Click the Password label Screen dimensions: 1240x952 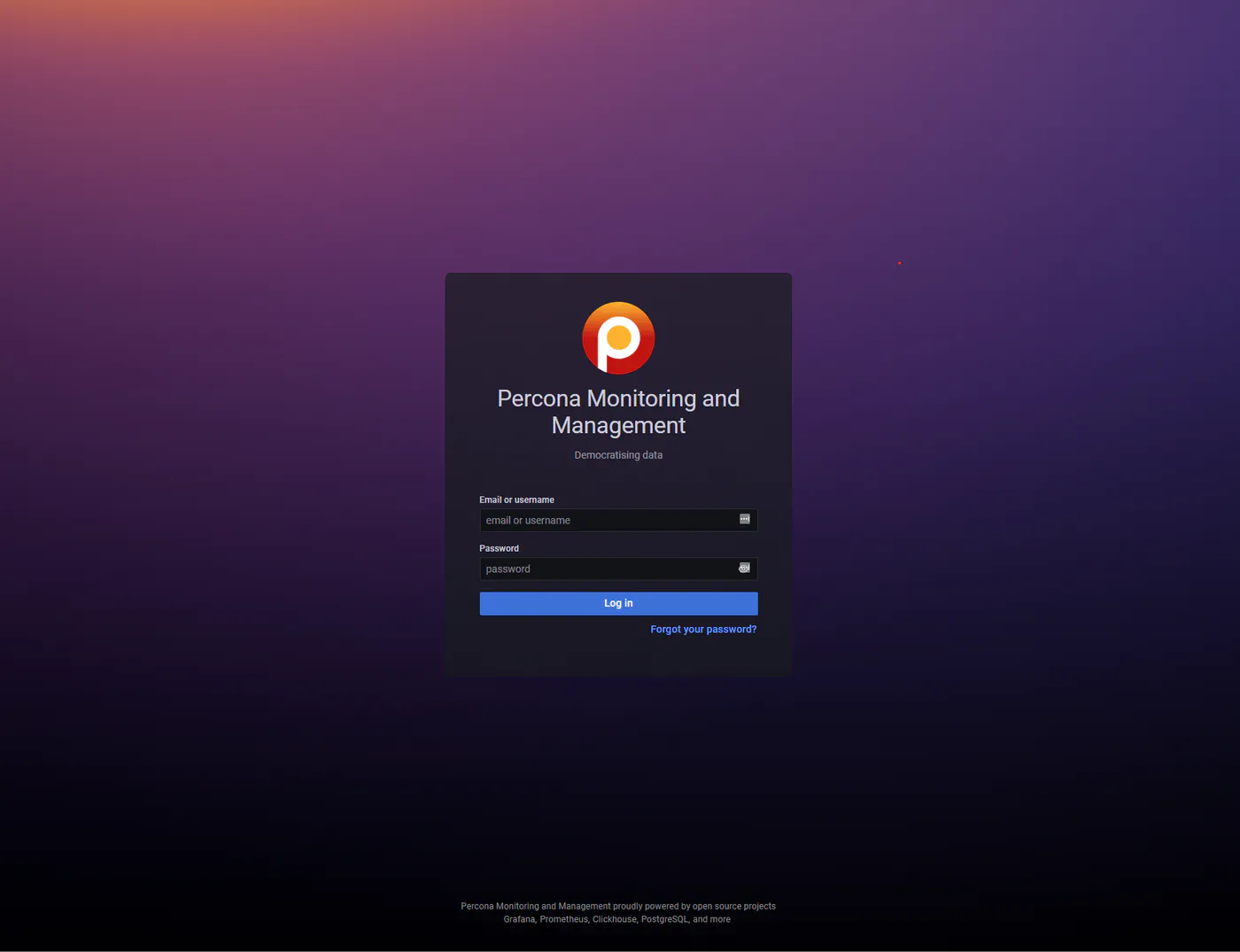(499, 548)
